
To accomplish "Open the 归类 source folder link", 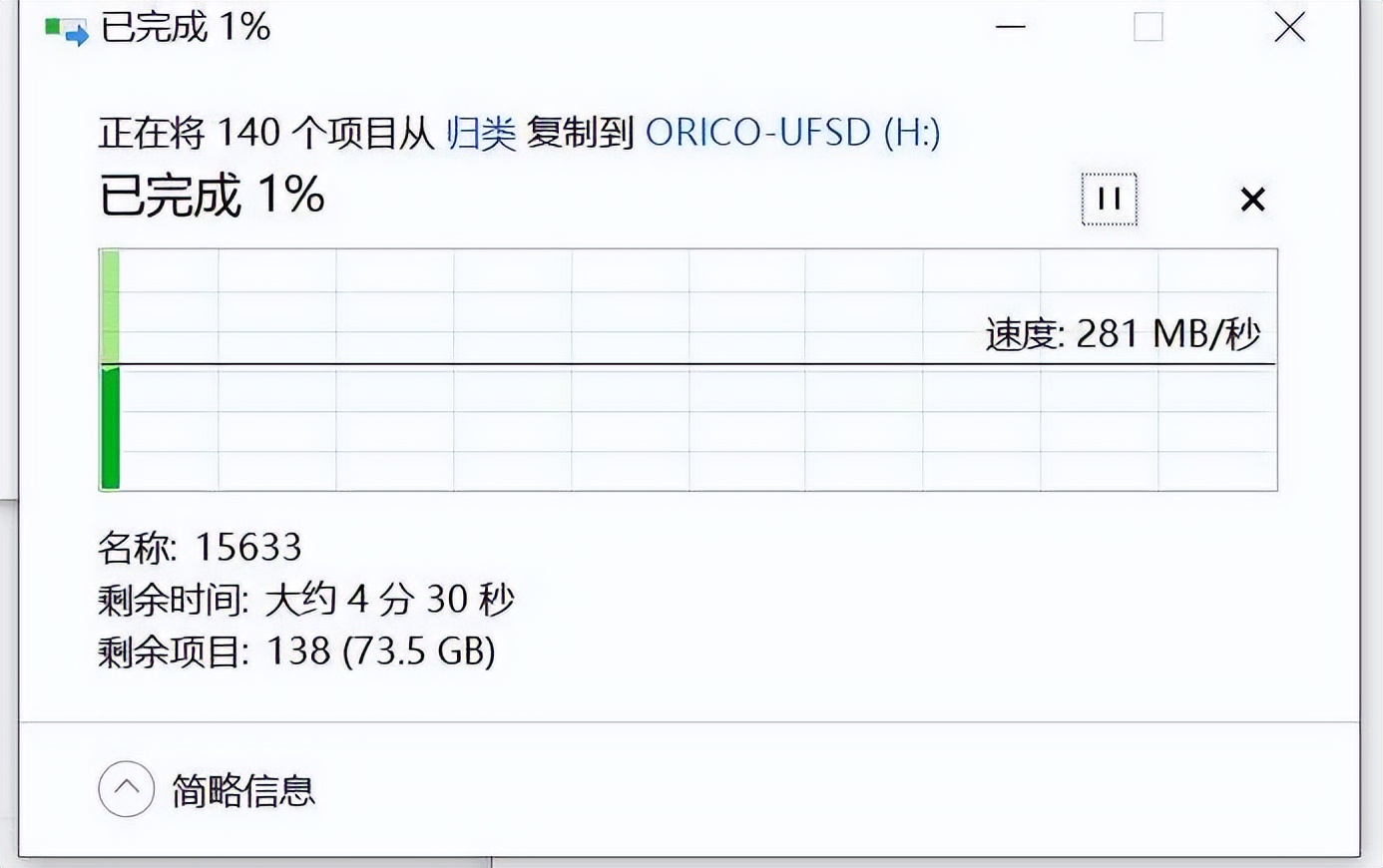I will pyautogui.click(x=480, y=133).
